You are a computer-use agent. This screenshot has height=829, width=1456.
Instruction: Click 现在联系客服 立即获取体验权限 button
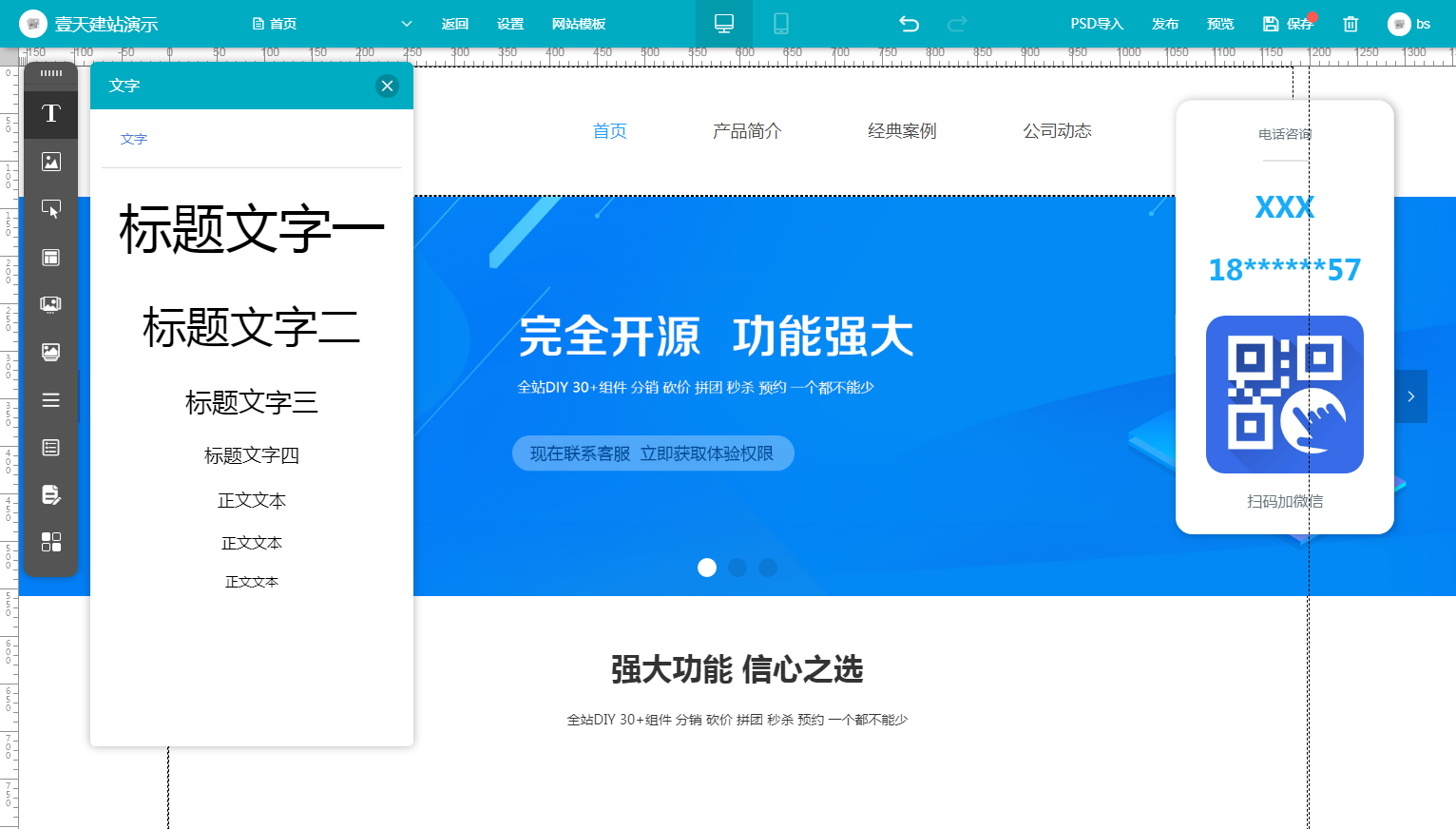[653, 453]
